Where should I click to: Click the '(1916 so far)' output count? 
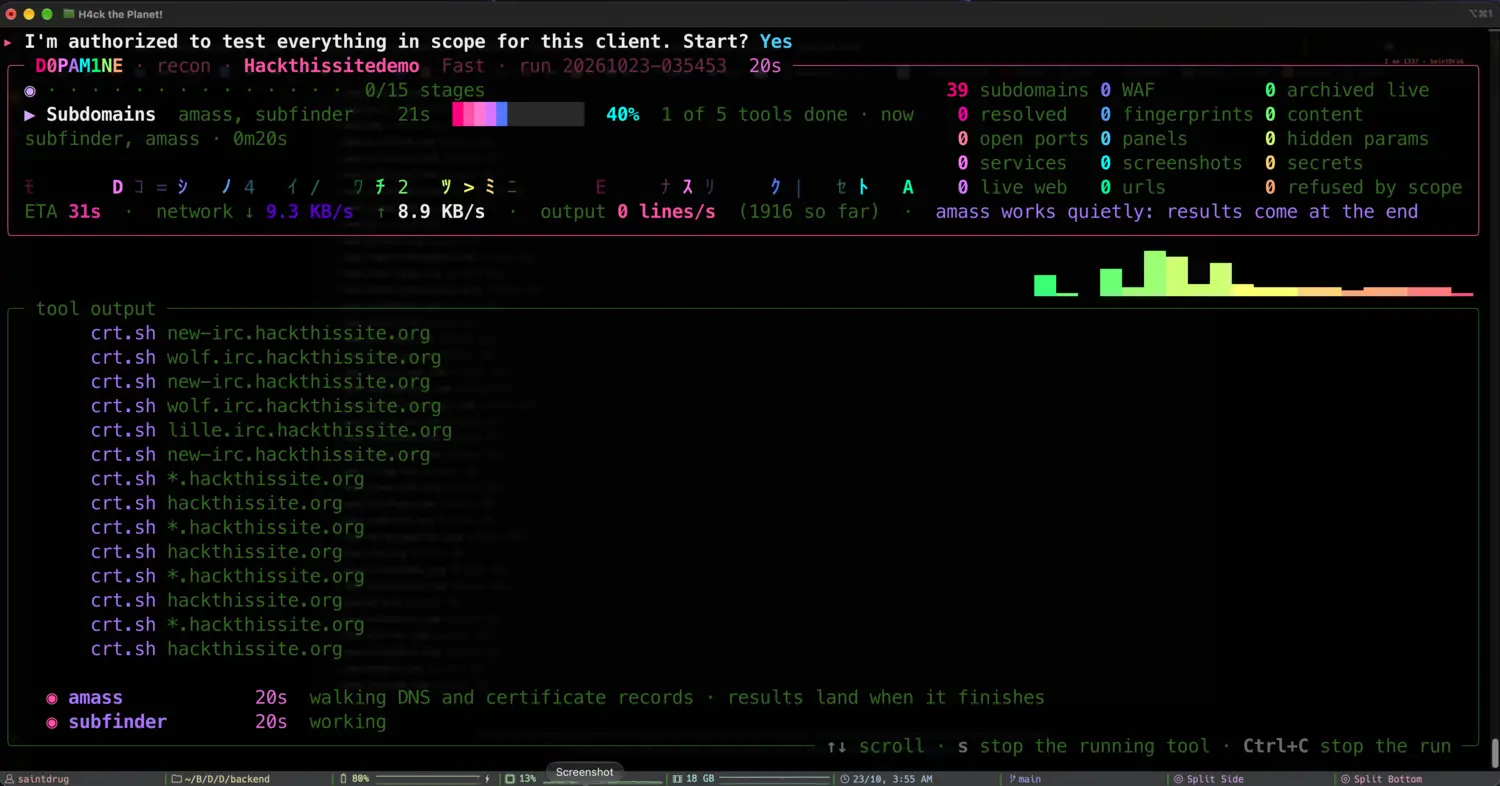(x=810, y=212)
